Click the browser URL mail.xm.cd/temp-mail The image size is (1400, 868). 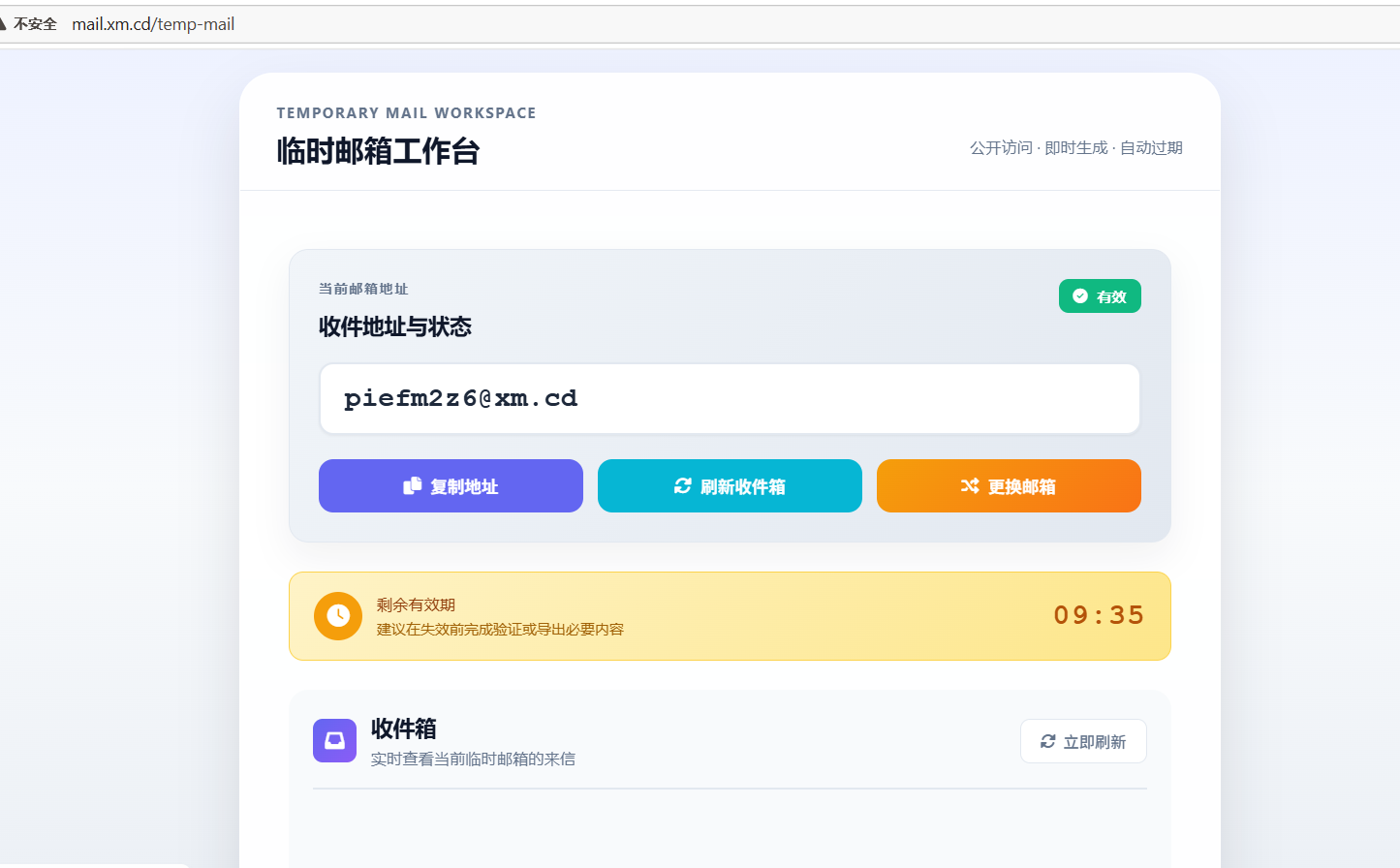[x=153, y=24]
